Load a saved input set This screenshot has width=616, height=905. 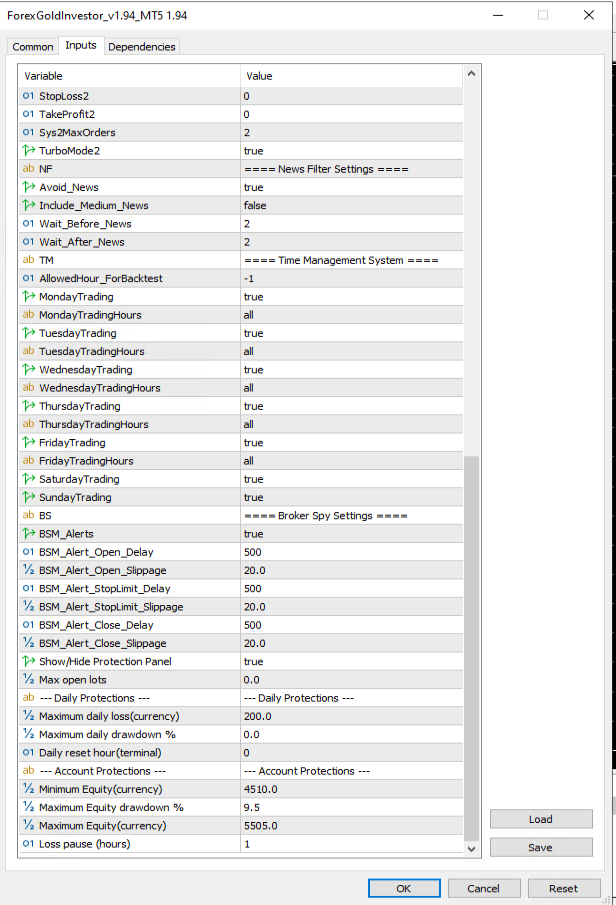[541, 819]
